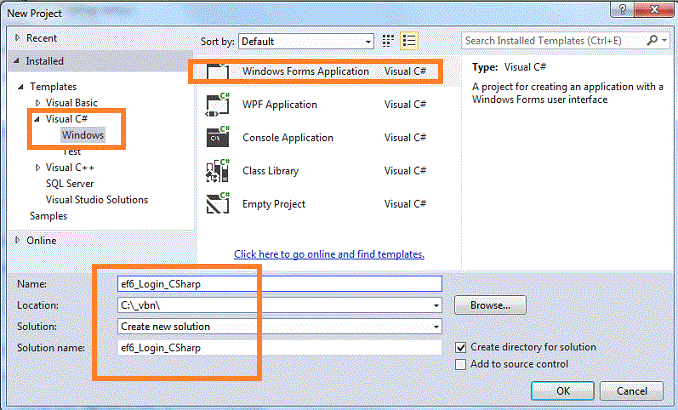Image resolution: width=678 pixels, height=410 pixels.
Task: Click the Empty Project template icon
Action: click(217, 203)
